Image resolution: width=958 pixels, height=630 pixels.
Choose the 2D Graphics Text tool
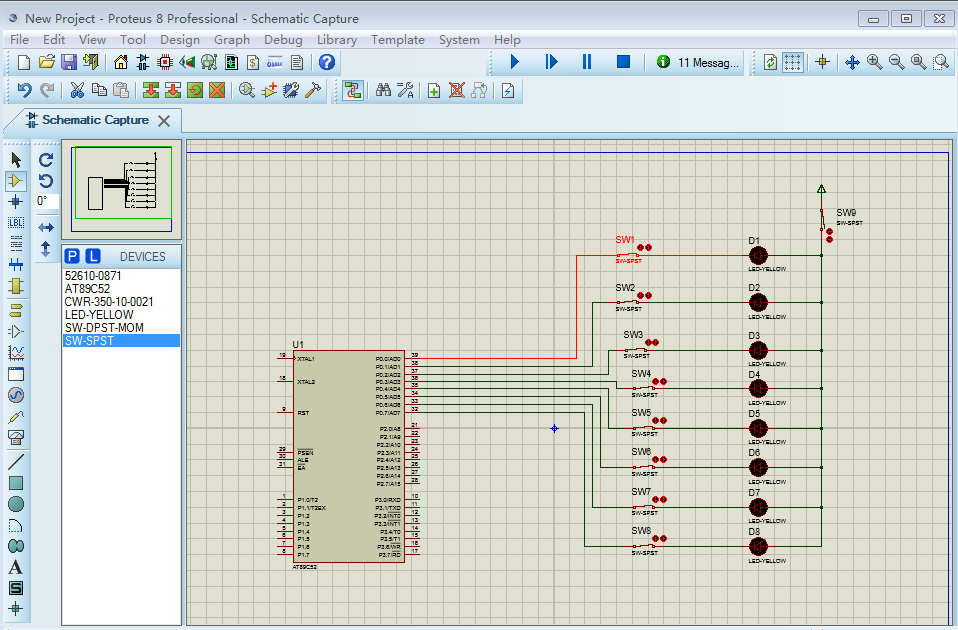16,567
